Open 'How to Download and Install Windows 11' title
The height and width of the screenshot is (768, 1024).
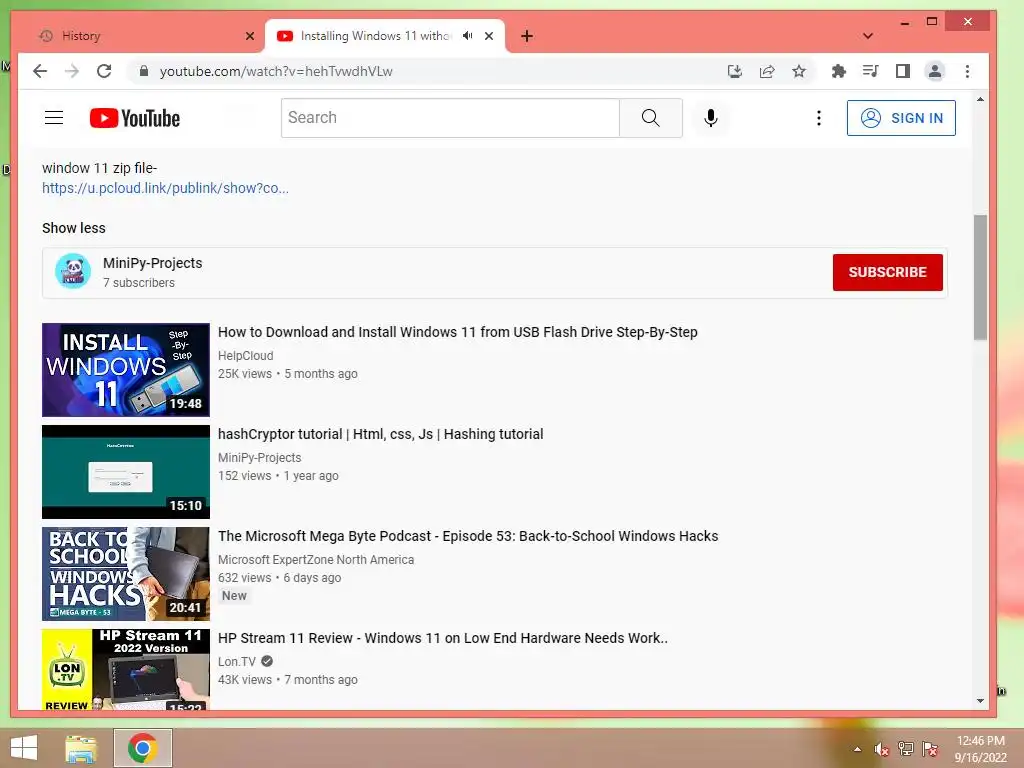tap(457, 332)
